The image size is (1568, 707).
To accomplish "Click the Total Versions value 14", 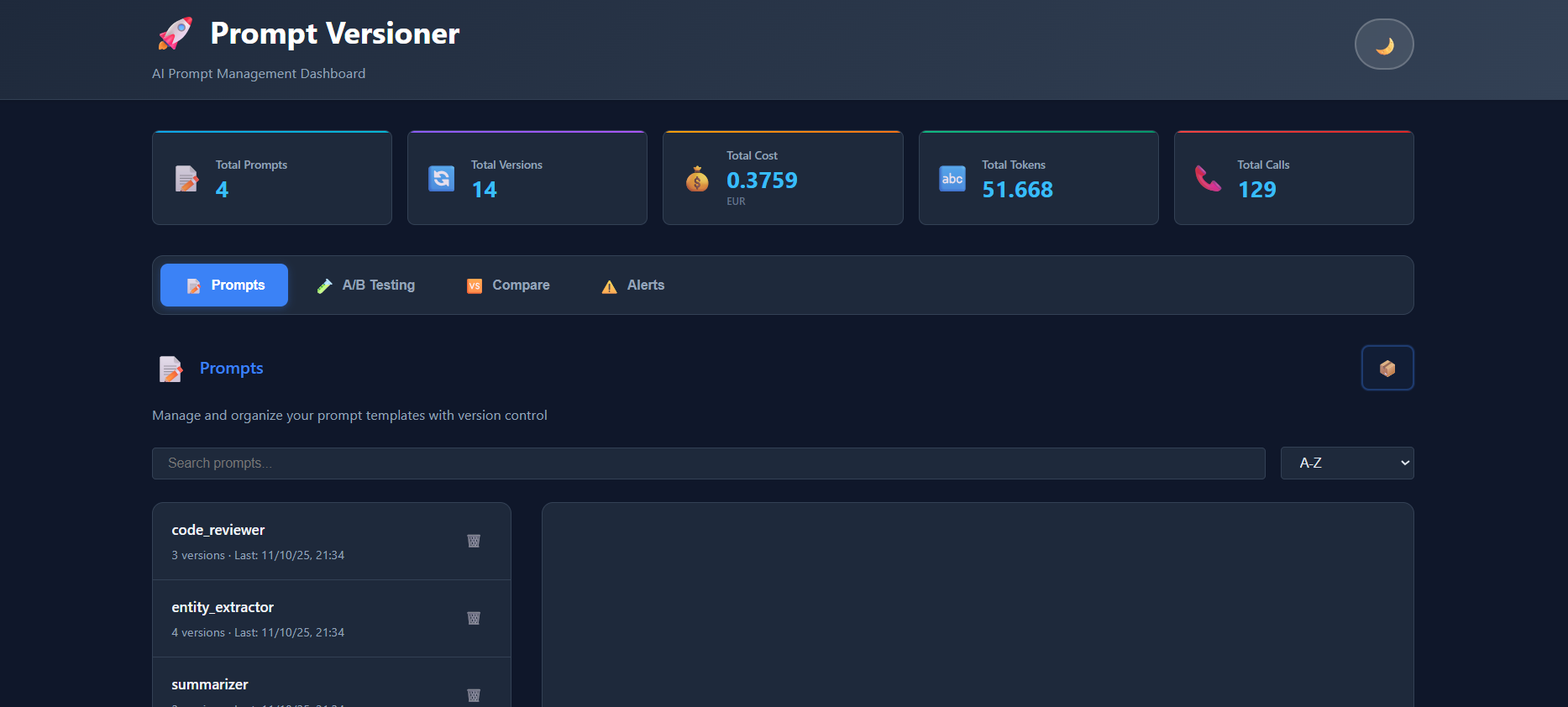I will pos(484,190).
